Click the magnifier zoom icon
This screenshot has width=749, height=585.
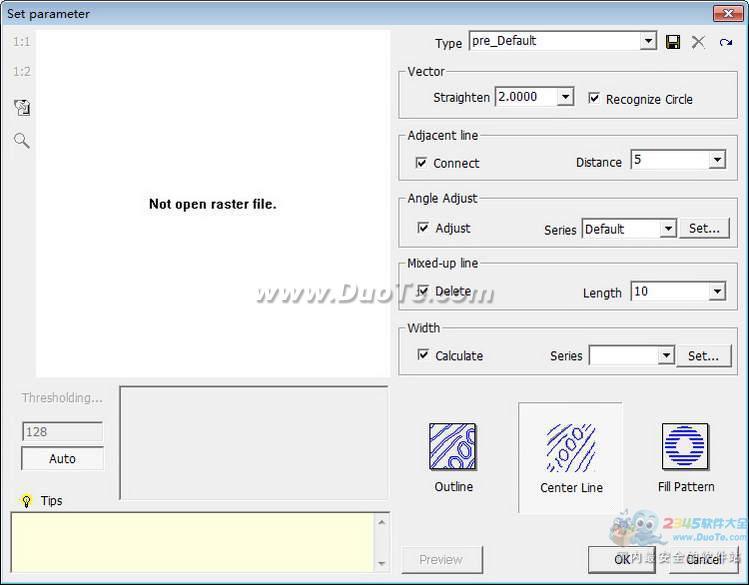click(x=21, y=141)
